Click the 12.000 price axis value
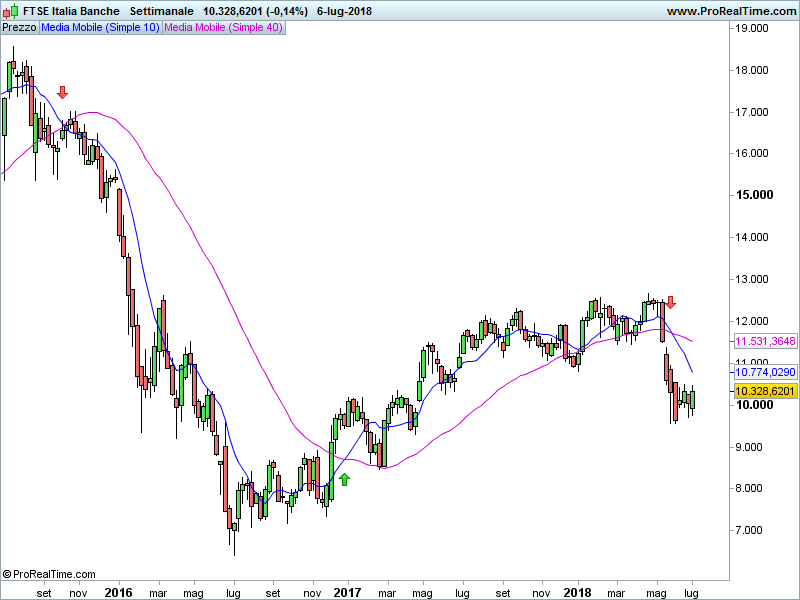The image size is (800, 600). (752, 321)
